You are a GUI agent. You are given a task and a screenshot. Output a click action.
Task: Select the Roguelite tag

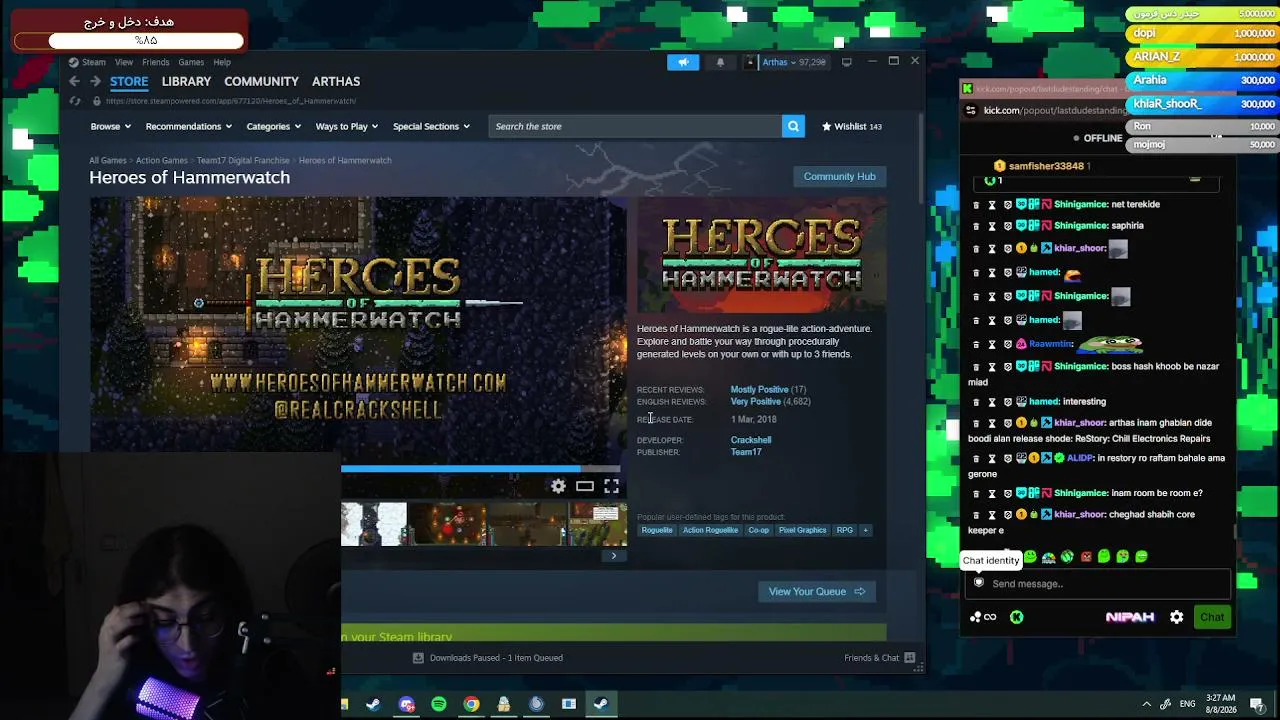pos(657,530)
